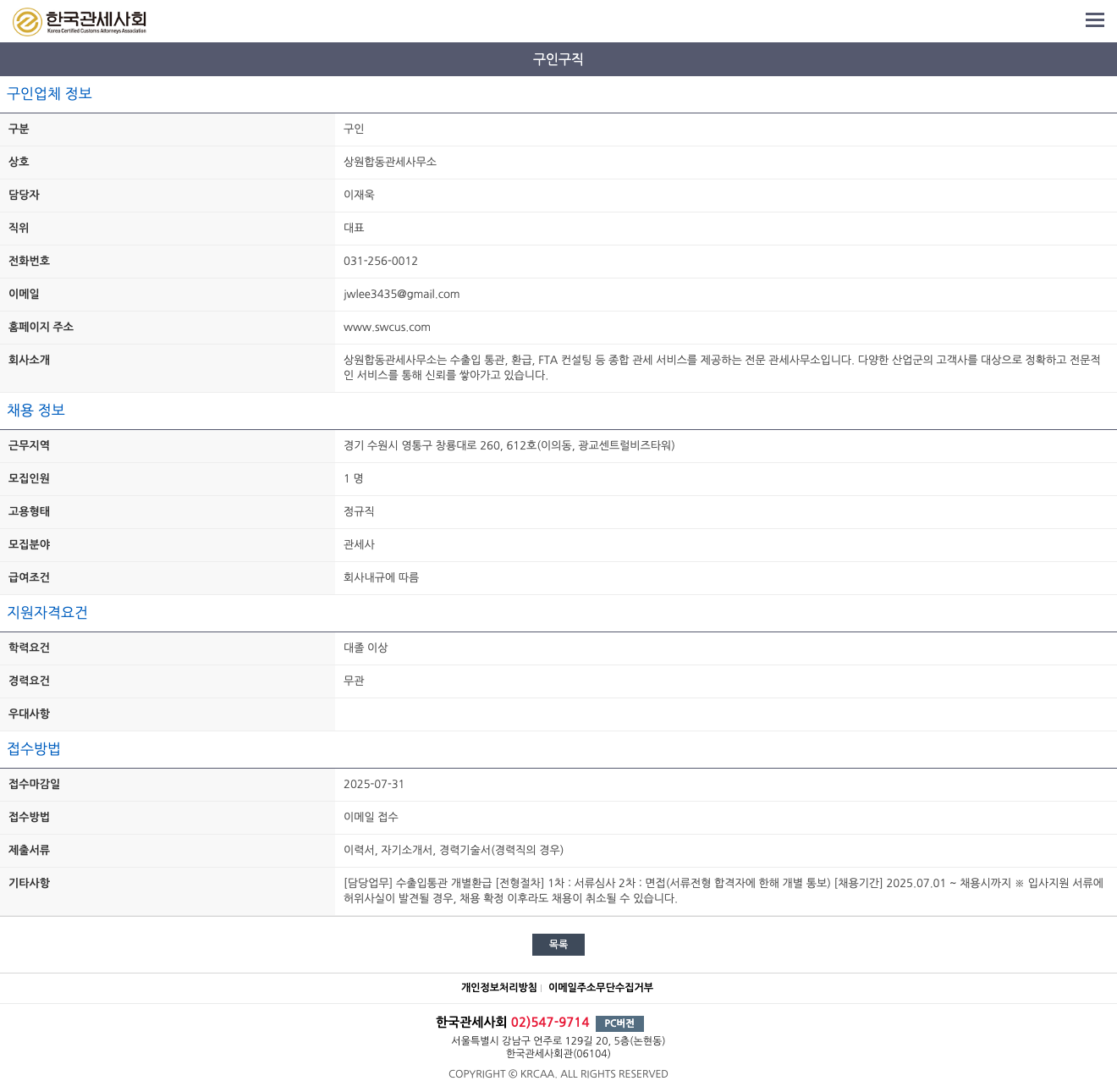This screenshot has width=1117, height=1092.
Task: Open the 개인정보처리방침 link
Action: coord(499,988)
